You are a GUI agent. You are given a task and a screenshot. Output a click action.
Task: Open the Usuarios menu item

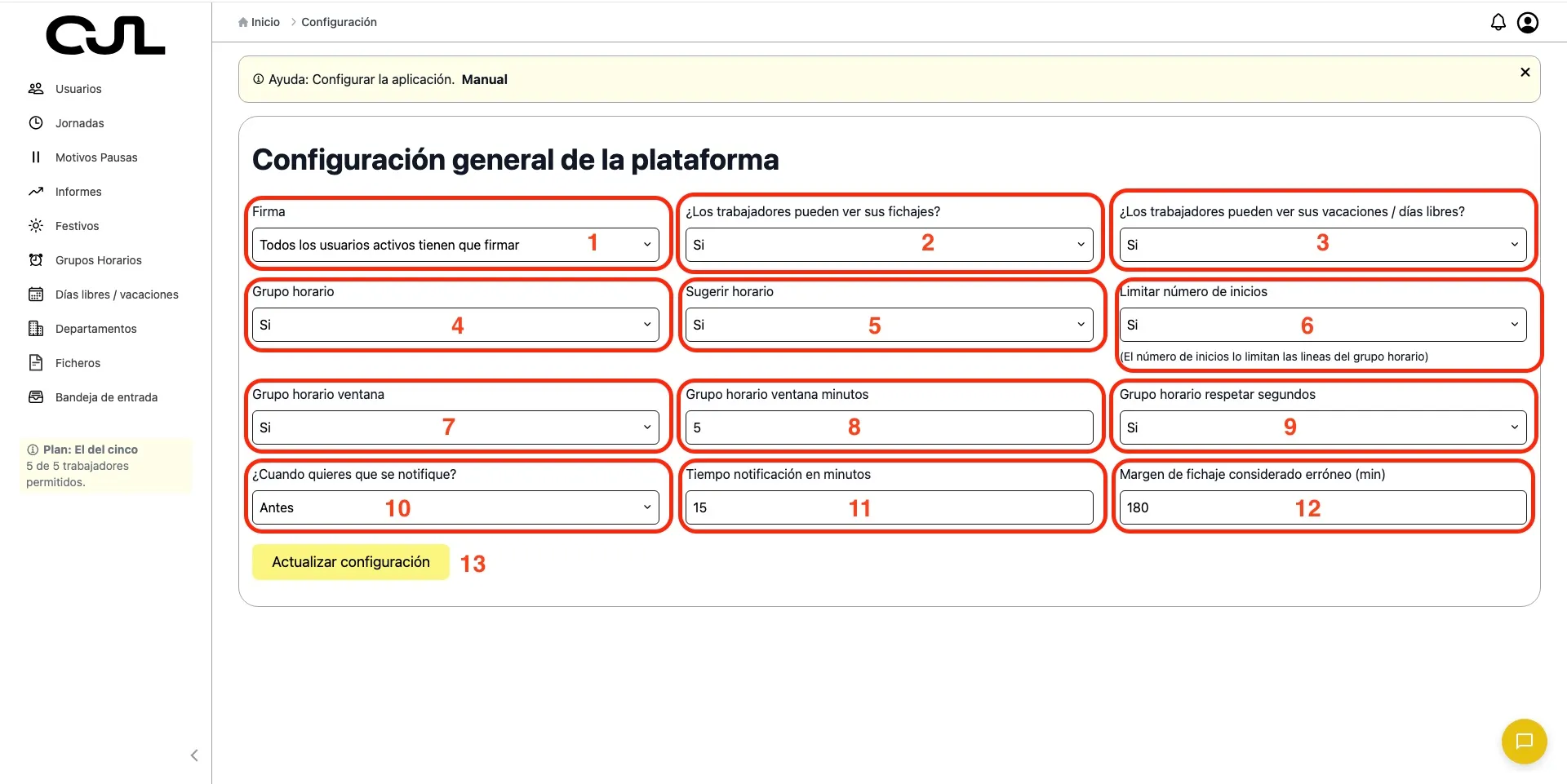coord(78,89)
